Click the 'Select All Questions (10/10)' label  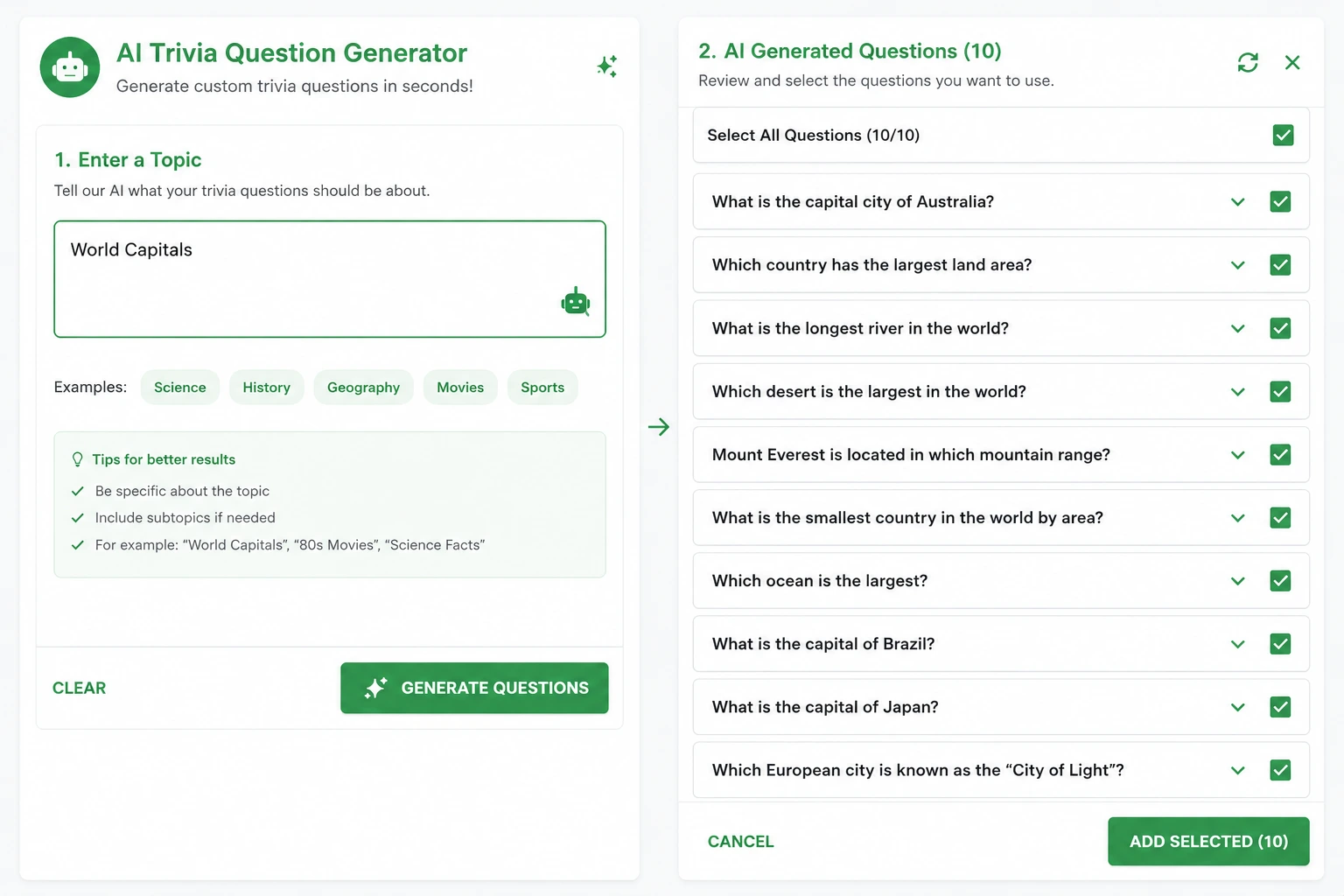pyautogui.click(x=814, y=135)
